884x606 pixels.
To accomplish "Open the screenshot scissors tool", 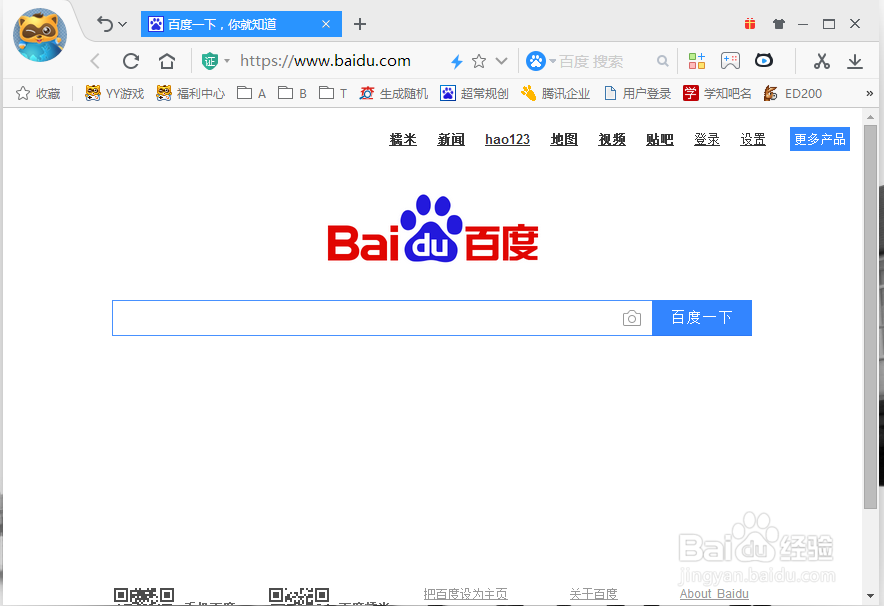I will click(821, 61).
